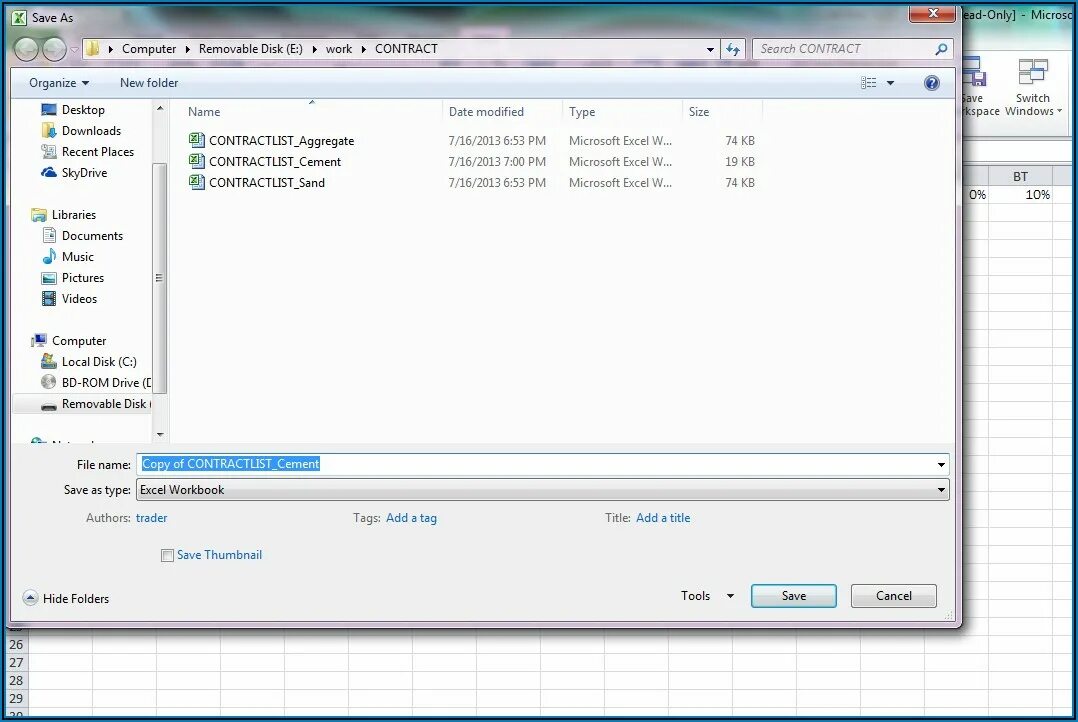1078x722 pixels.
Task: Close the Save As dialog
Action: (932, 13)
